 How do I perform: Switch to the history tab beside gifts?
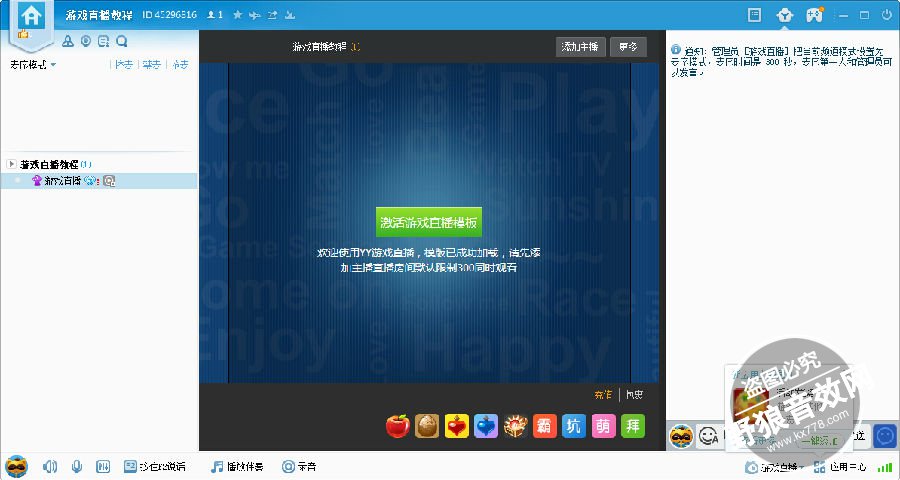(634, 394)
